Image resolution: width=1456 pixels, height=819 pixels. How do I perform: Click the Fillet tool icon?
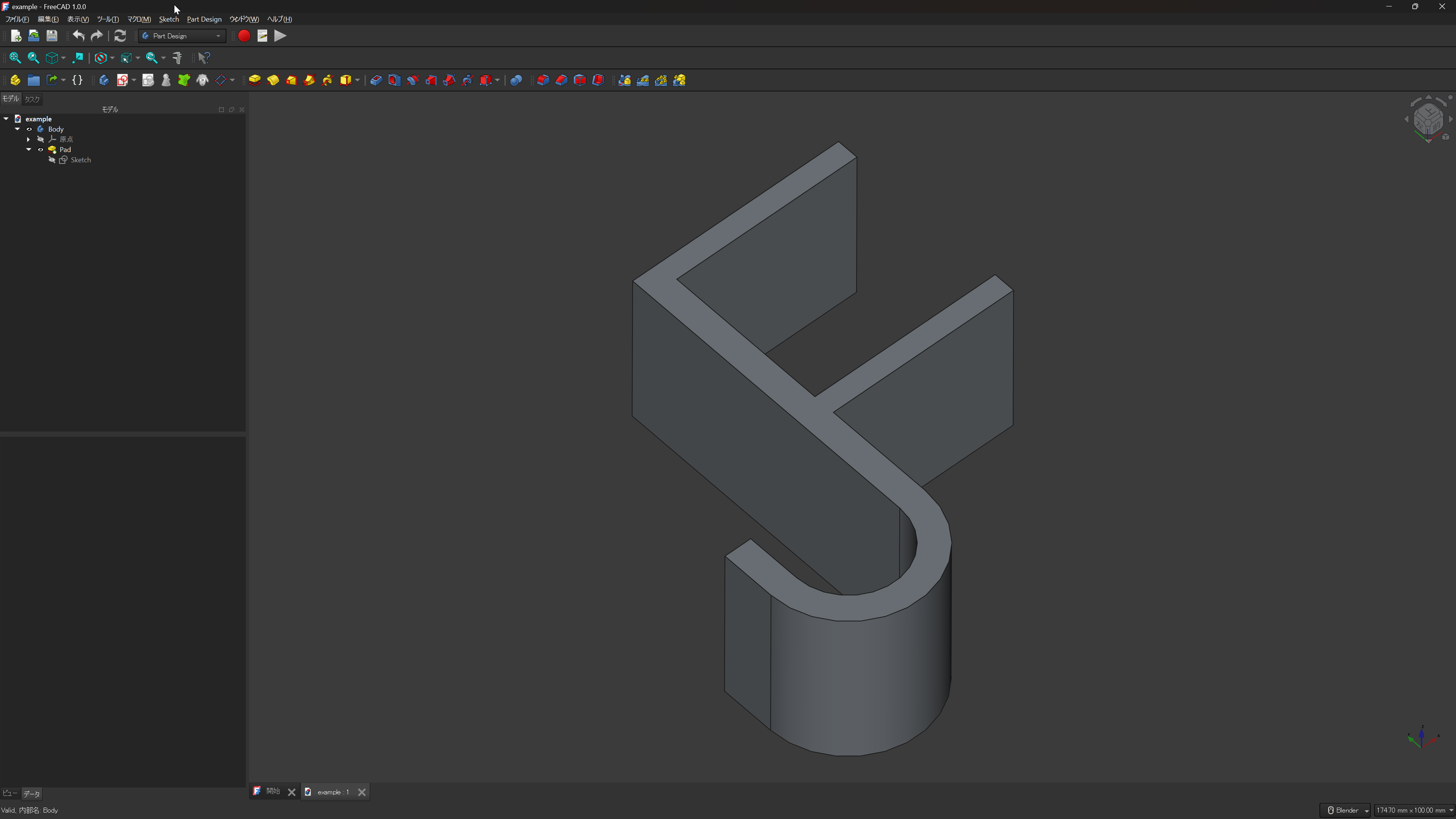click(x=543, y=80)
